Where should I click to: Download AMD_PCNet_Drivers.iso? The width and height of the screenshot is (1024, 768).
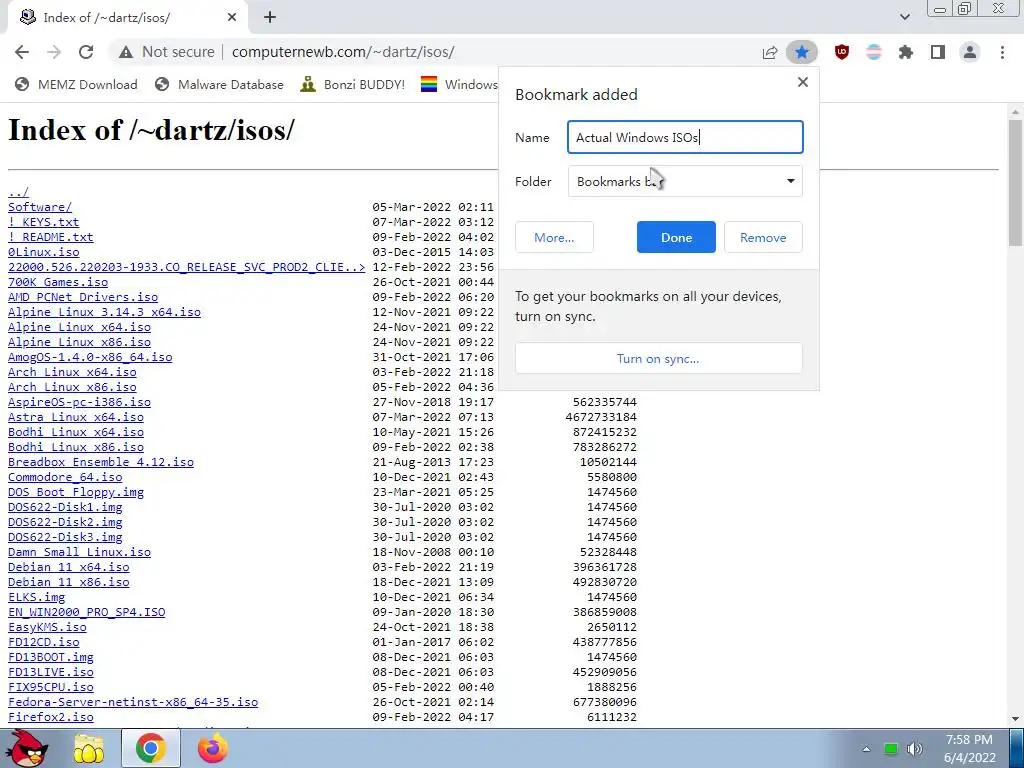click(83, 297)
